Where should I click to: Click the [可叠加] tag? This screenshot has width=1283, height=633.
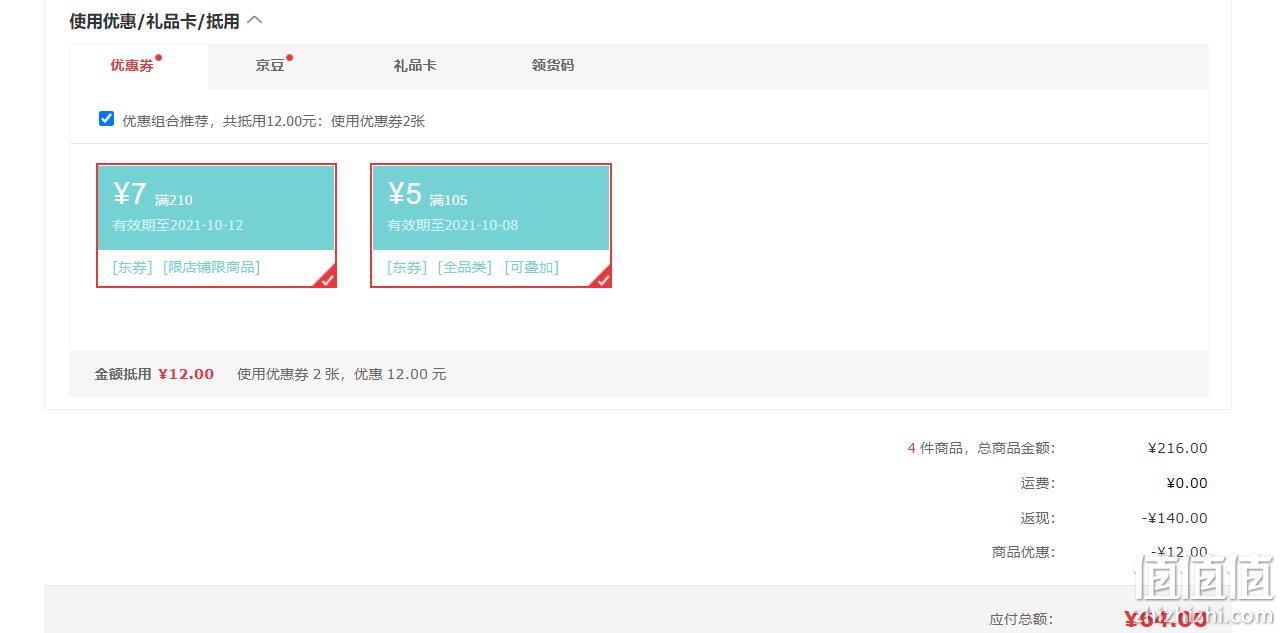[x=531, y=267]
